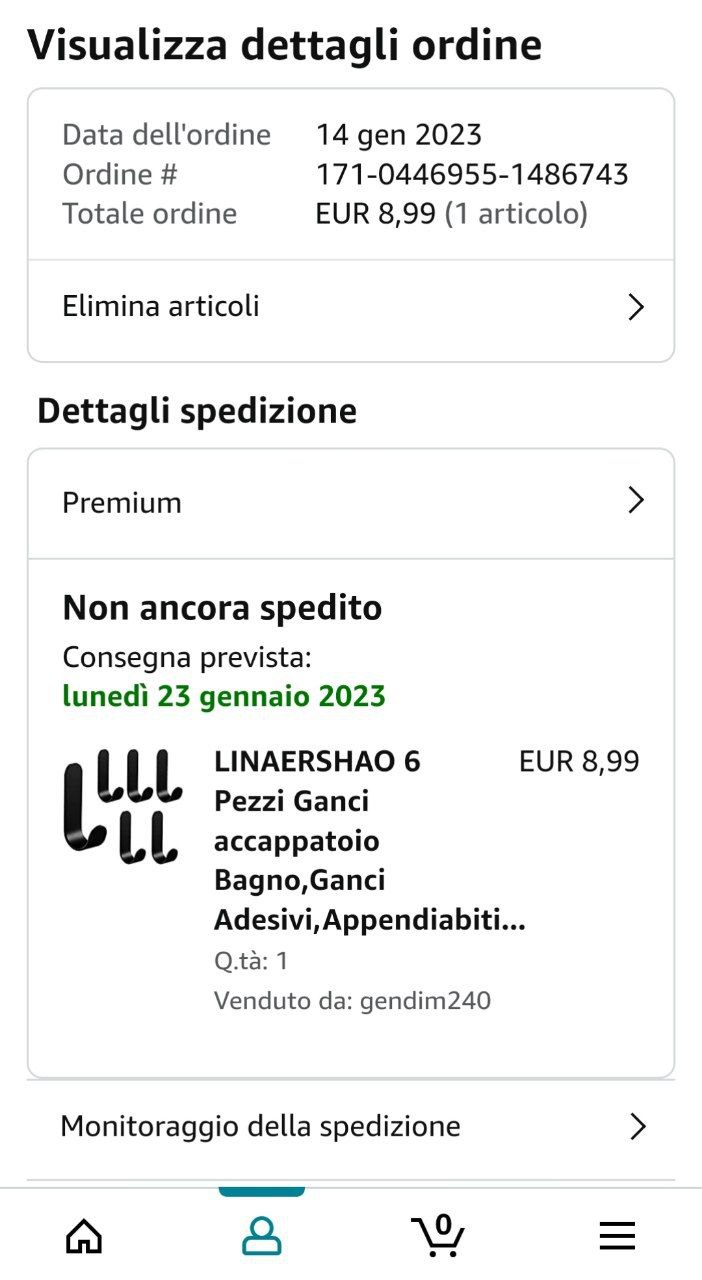The image size is (702, 1280).
Task: Tap item price EUR 8,99
Action: coord(579,762)
